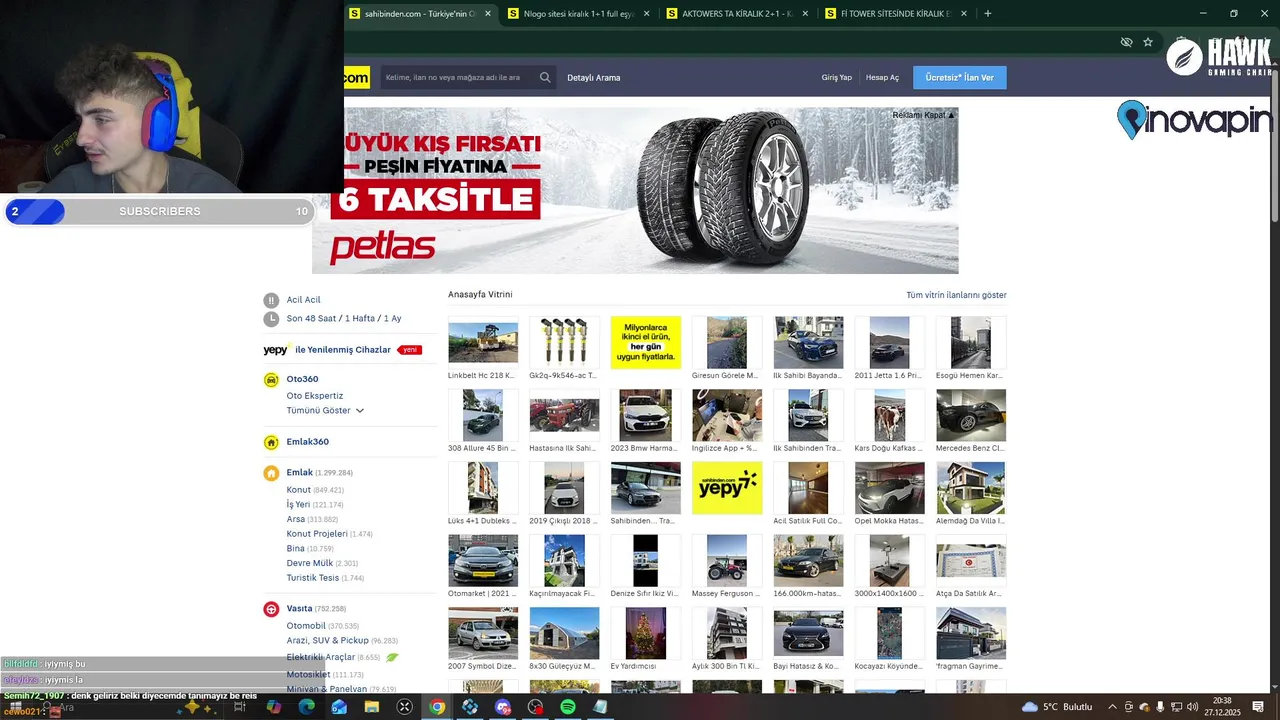Click the Giriş Yap link

[837, 78]
